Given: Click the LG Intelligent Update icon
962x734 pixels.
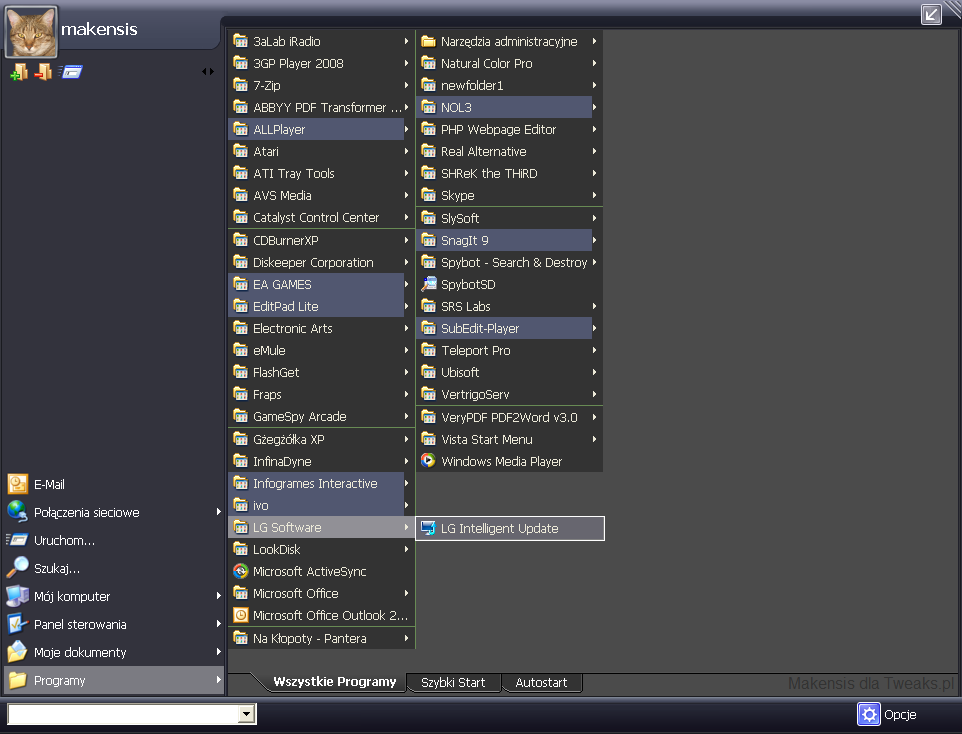Looking at the screenshot, I should click(x=428, y=528).
